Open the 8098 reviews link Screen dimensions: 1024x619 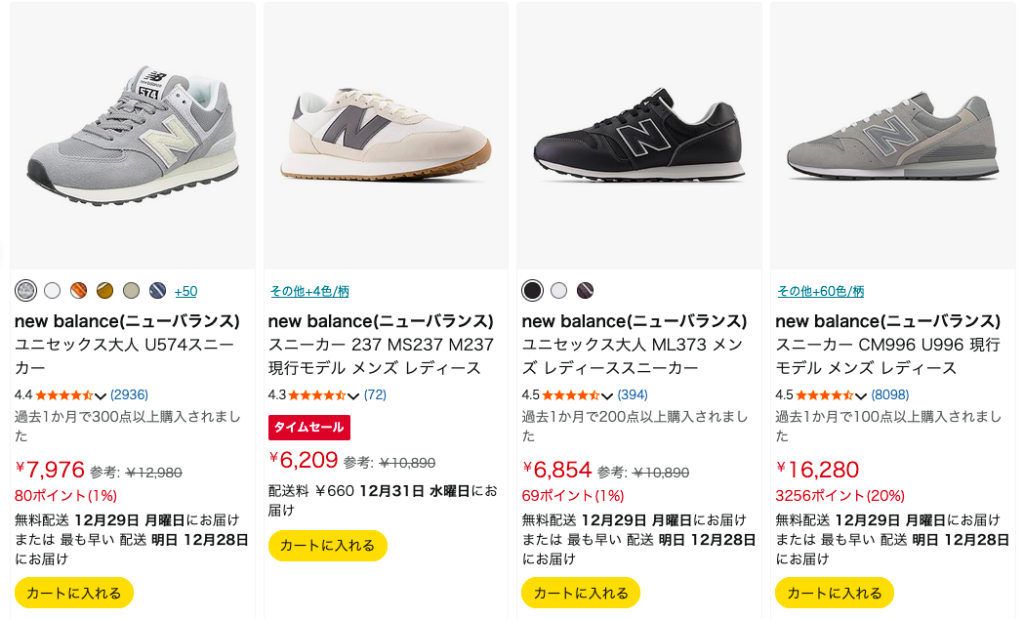click(x=890, y=395)
